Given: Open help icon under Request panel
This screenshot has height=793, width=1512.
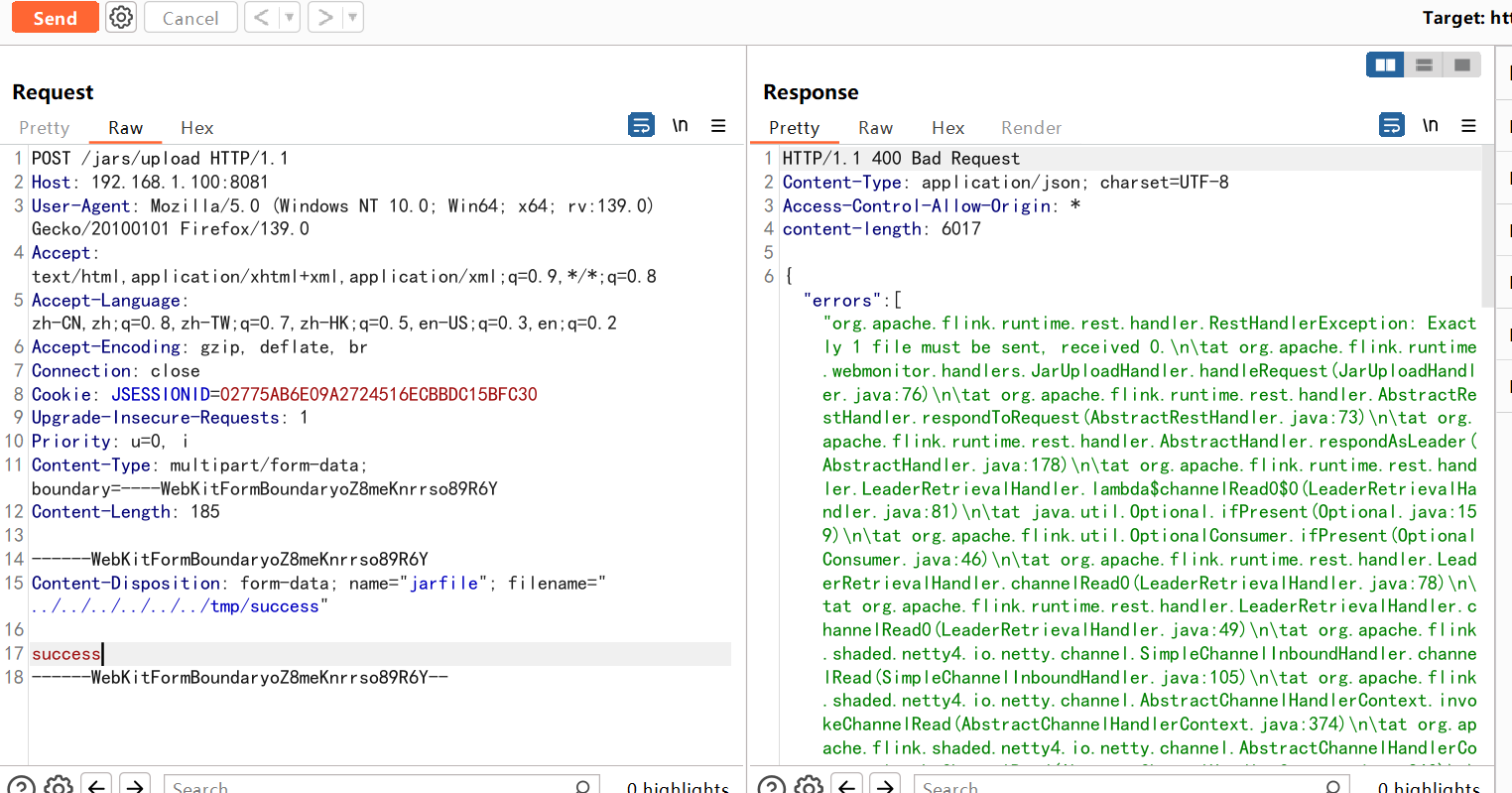Looking at the screenshot, I should coord(21,786).
